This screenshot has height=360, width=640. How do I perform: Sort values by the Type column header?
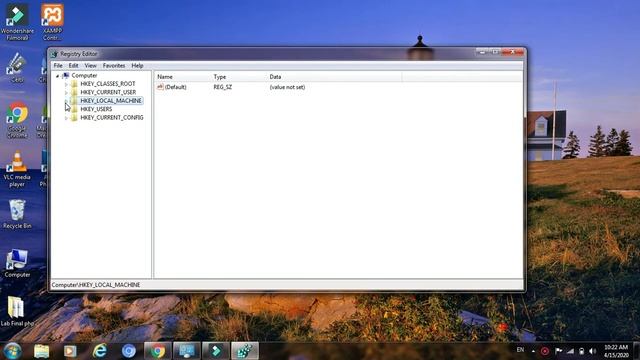239,77
